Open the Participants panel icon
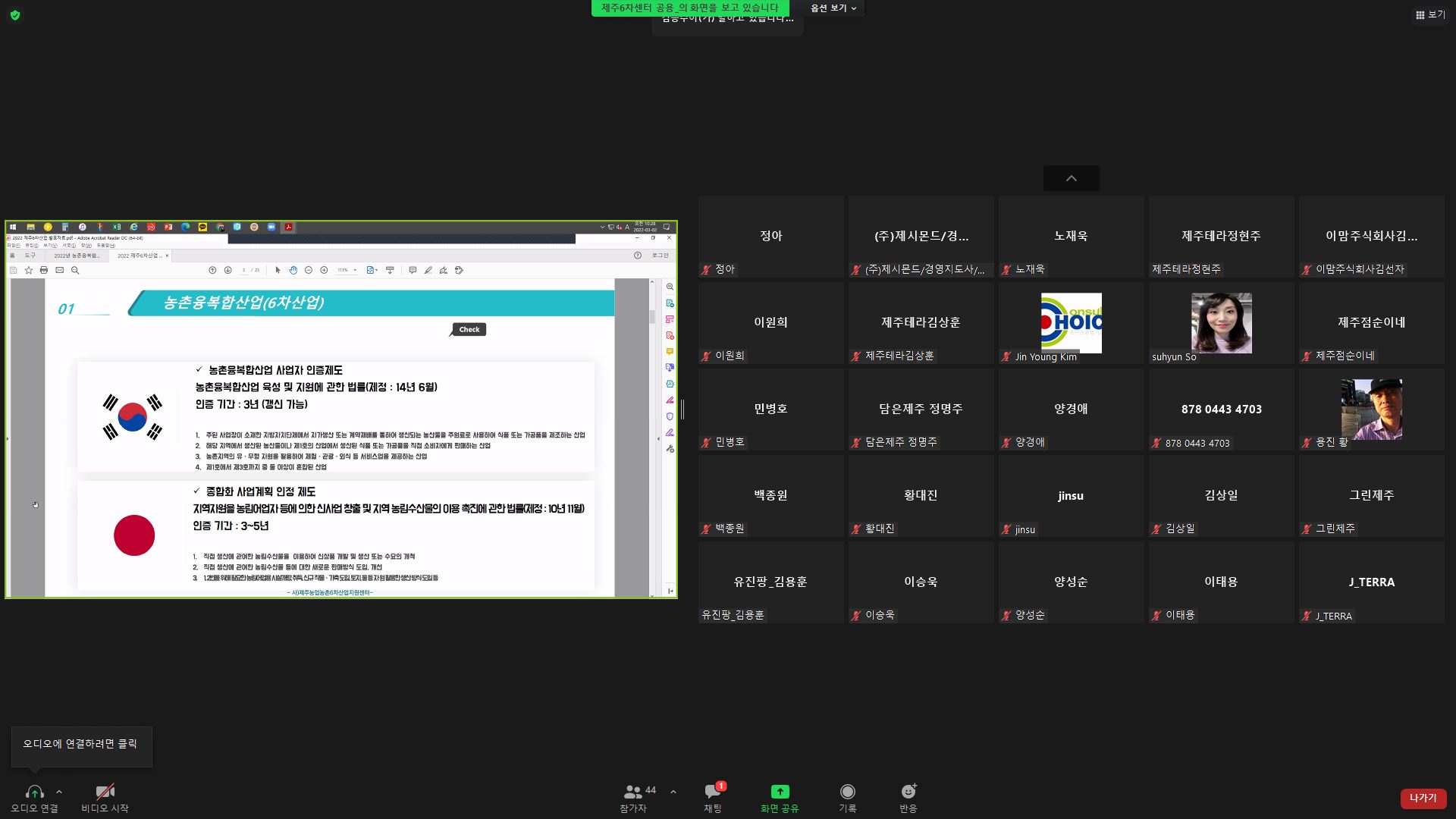1456x819 pixels. [x=632, y=792]
